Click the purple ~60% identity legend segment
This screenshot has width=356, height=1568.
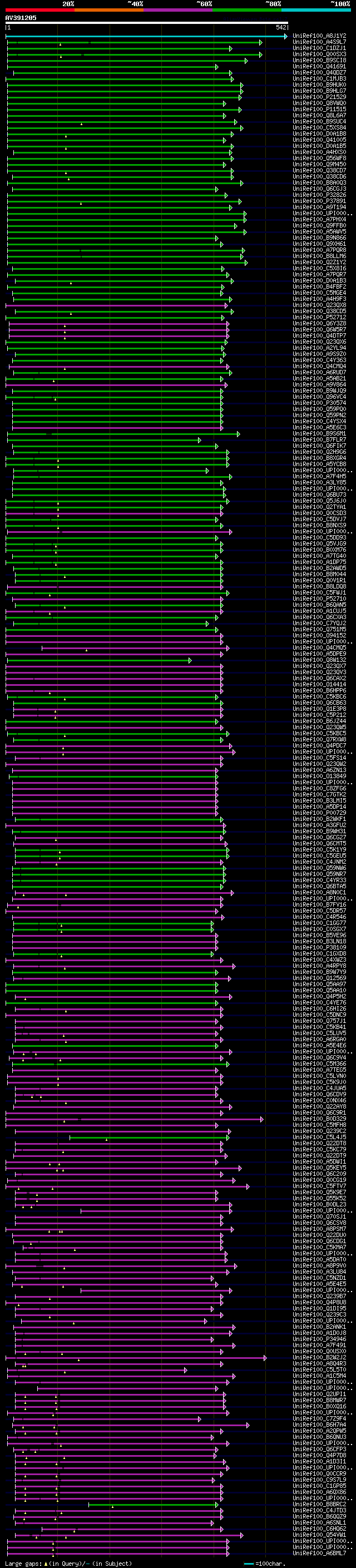point(177,10)
